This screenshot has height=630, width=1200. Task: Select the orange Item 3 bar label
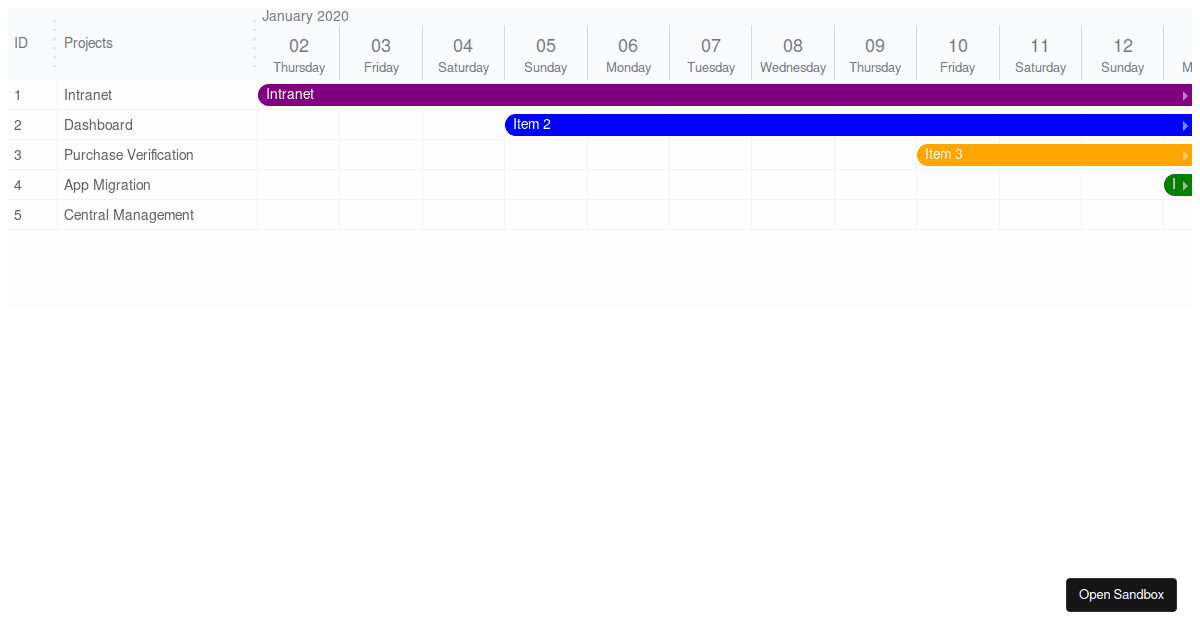click(943, 155)
